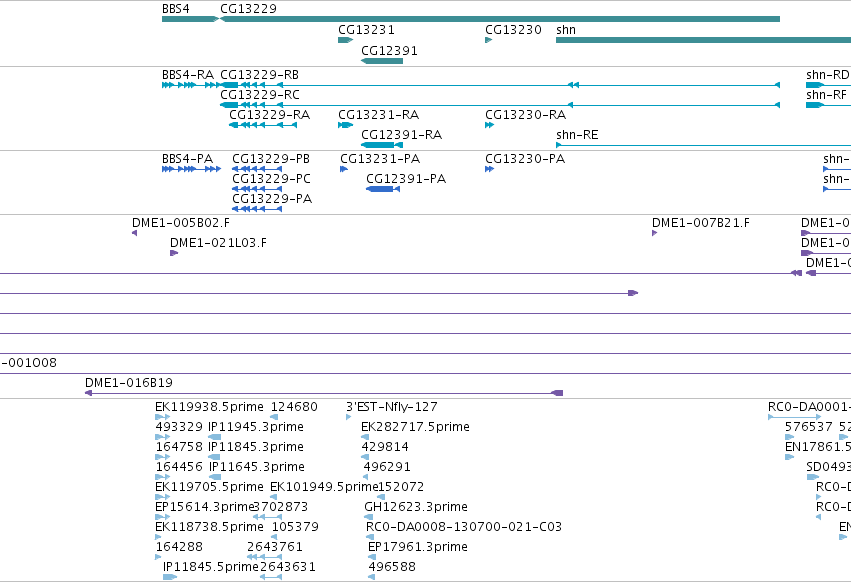The image size is (851, 582).
Task: Select EST 105379
Action: [x=274, y=537]
